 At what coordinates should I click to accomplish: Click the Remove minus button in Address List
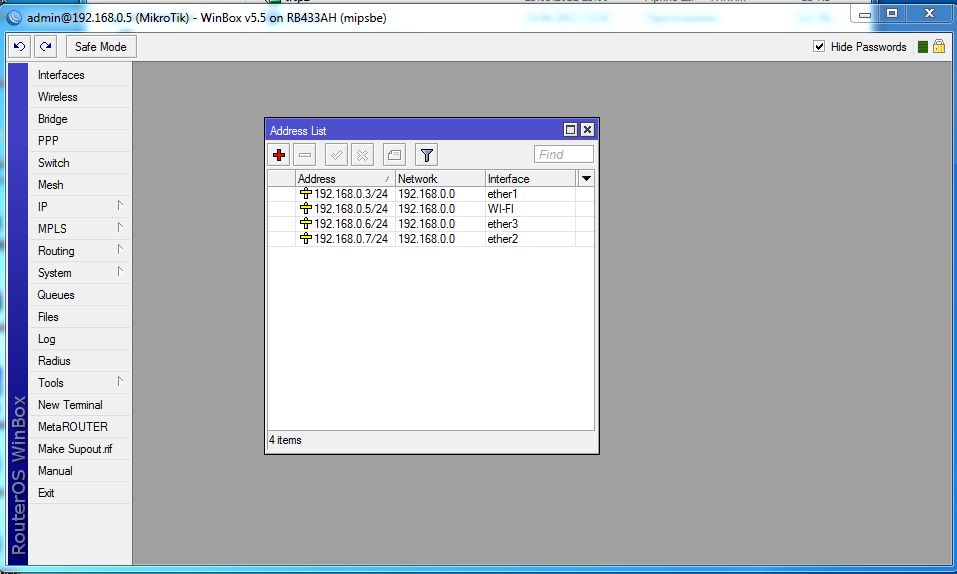click(x=305, y=155)
